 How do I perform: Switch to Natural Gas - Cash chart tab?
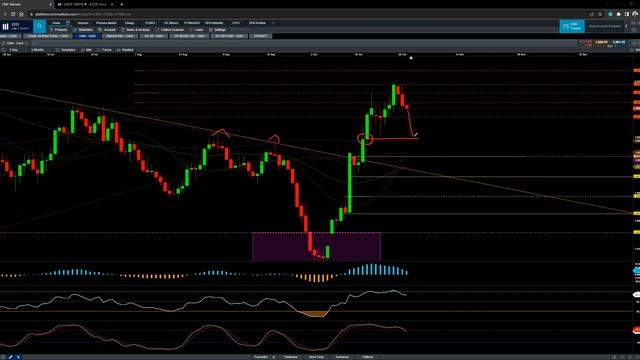coord(120,36)
